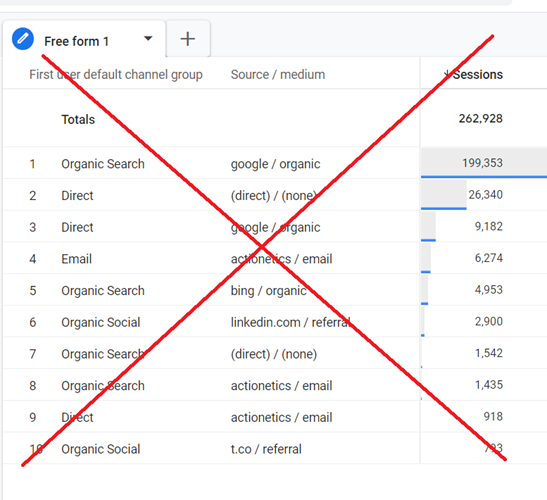
Task: Click the Totals label
Action: (78, 120)
